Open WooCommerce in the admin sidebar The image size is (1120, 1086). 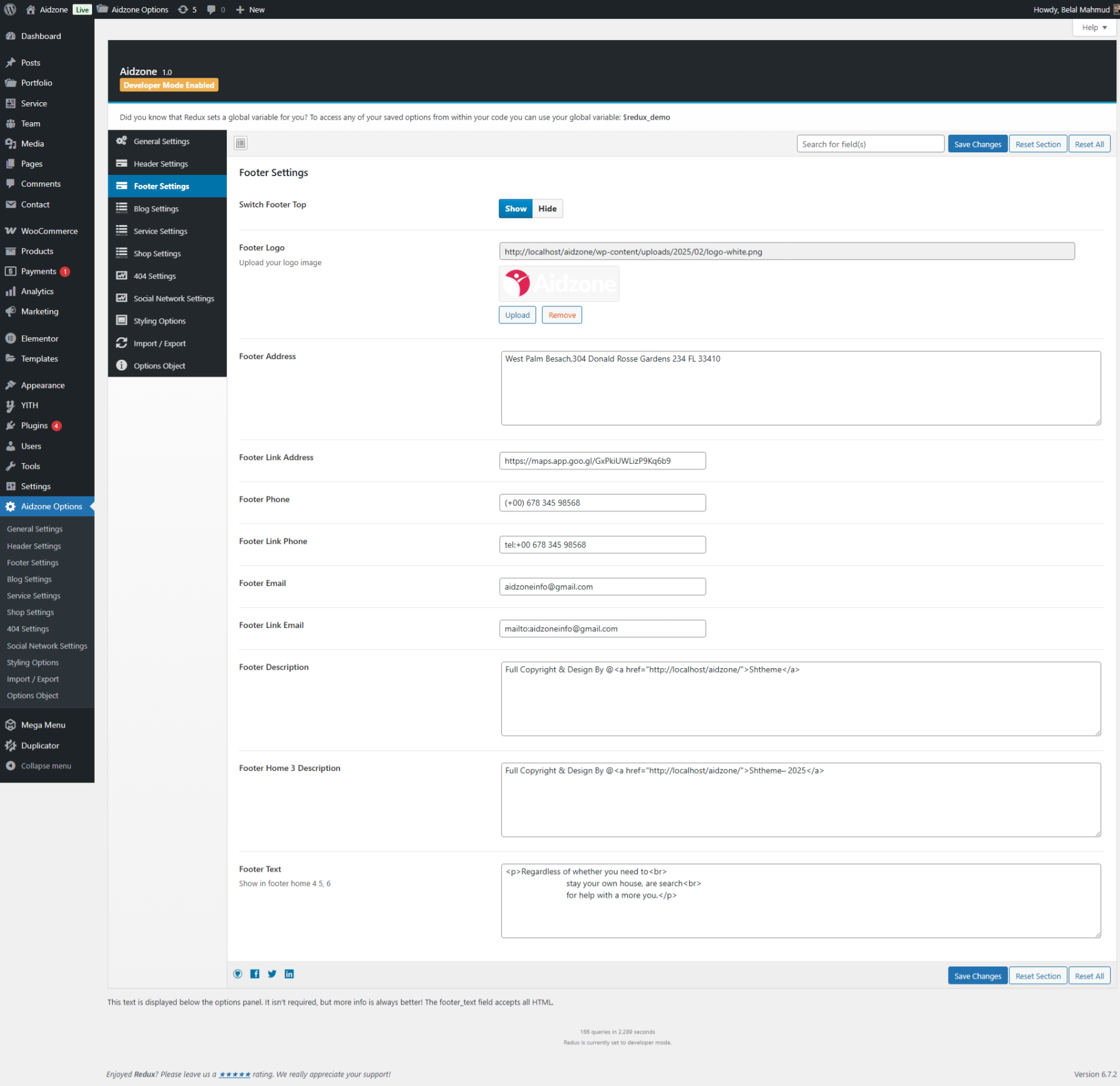click(x=49, y=231)
